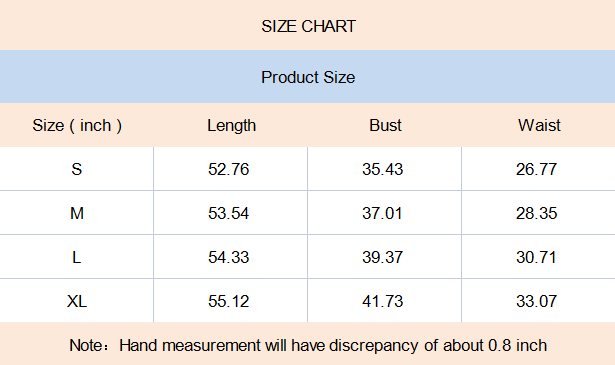Click the 26.77 waist cell
The height and width of the screenshot is (365, 615).
pos(536,169)
